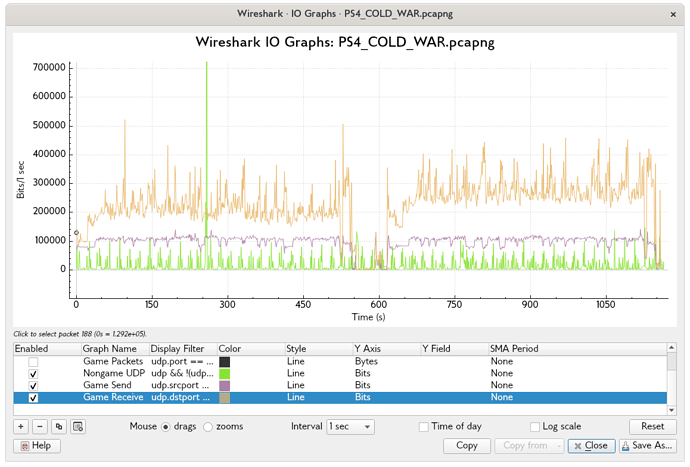Disable the Nongame UDP graph

coord(33,373)
